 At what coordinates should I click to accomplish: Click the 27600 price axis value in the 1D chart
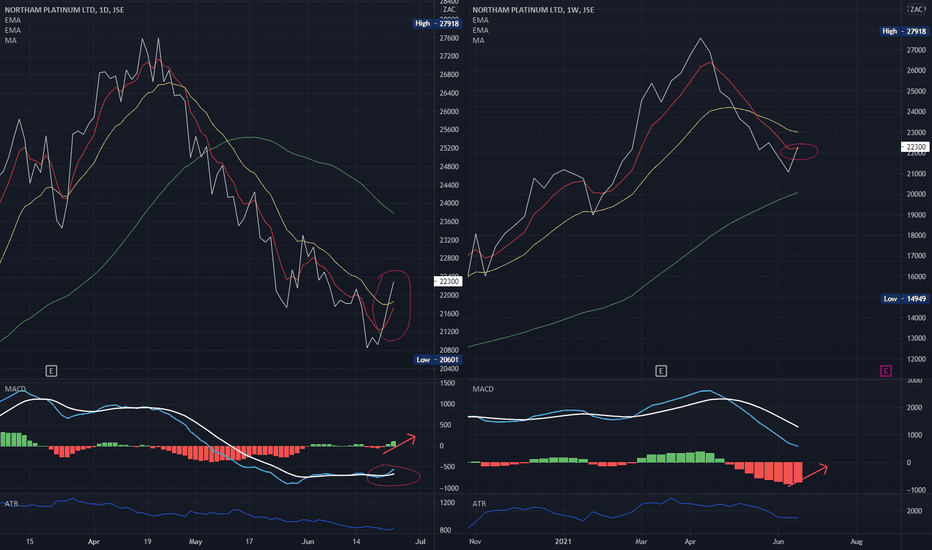coord(449,38)
